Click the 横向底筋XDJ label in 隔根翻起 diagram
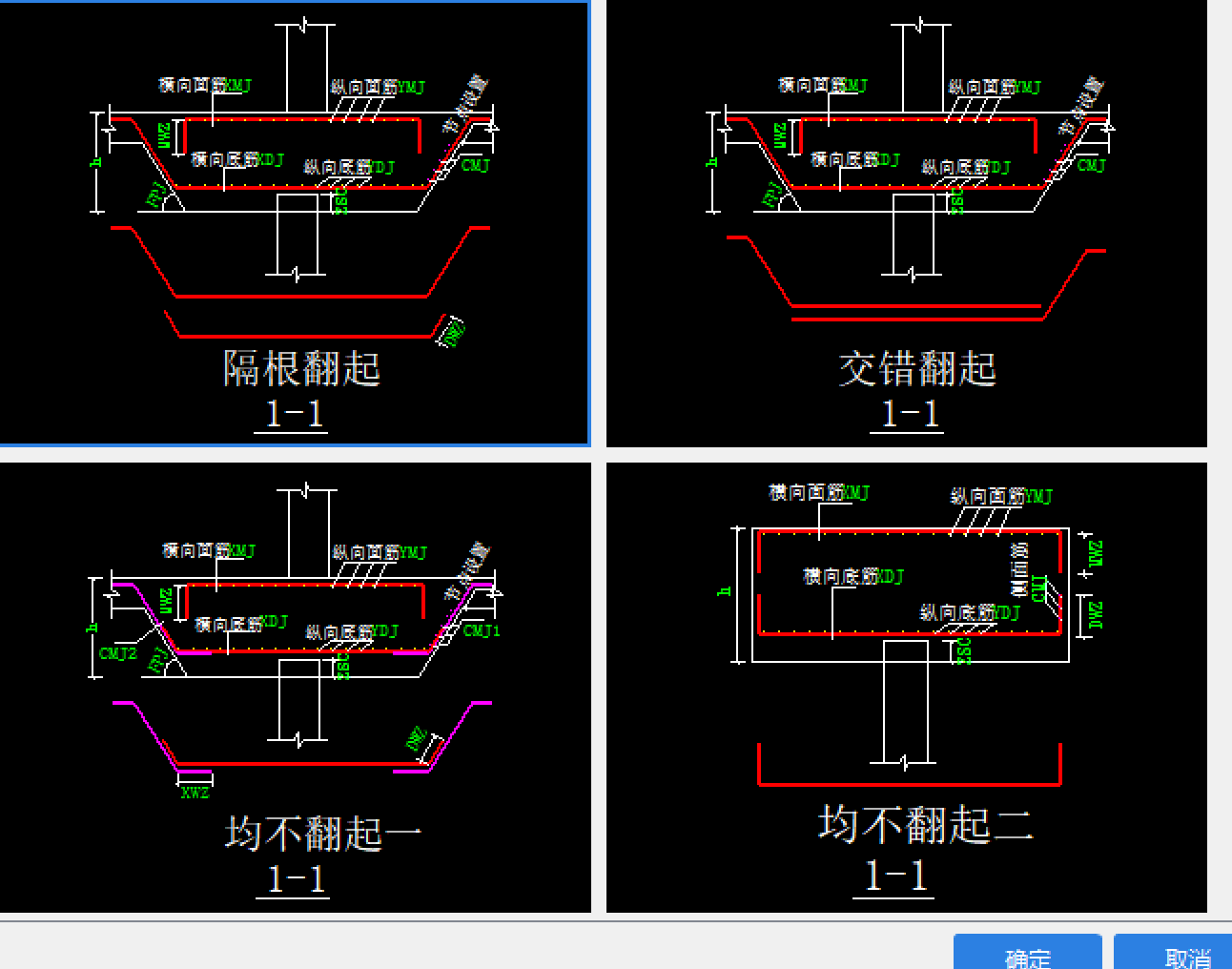1232x969 pixels. [236, 159]
